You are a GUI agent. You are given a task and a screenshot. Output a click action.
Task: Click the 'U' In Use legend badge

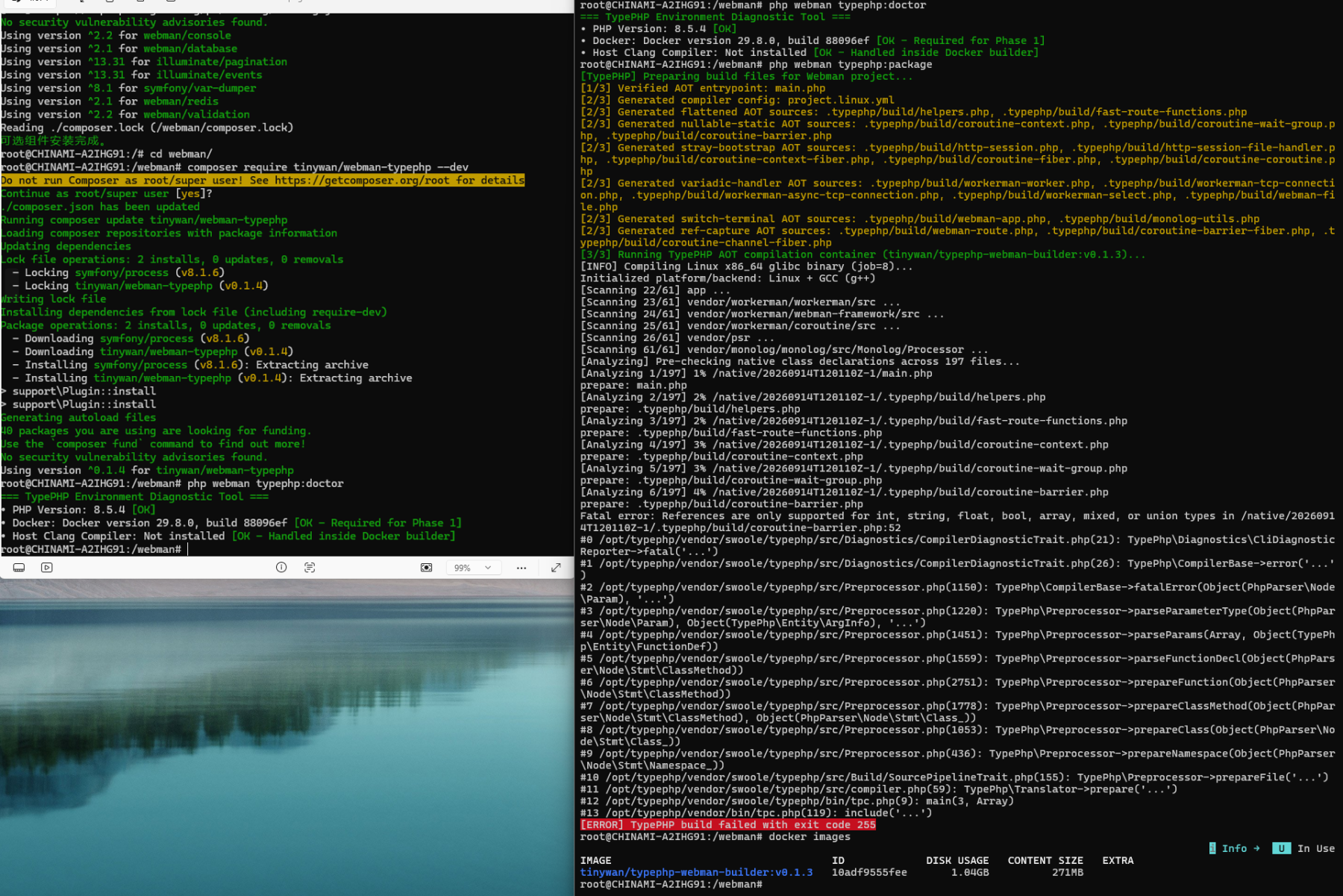pos(1281,848)
